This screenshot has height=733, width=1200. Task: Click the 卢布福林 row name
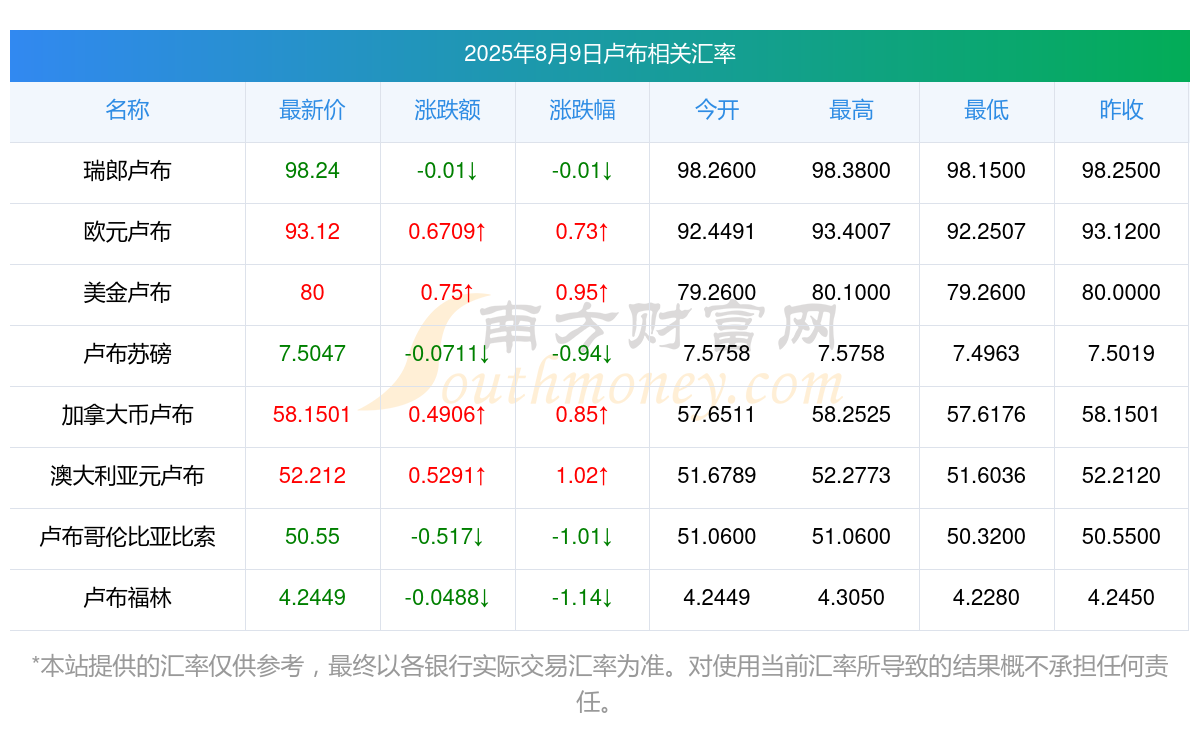pyautogui.click(x=127, y=598)
